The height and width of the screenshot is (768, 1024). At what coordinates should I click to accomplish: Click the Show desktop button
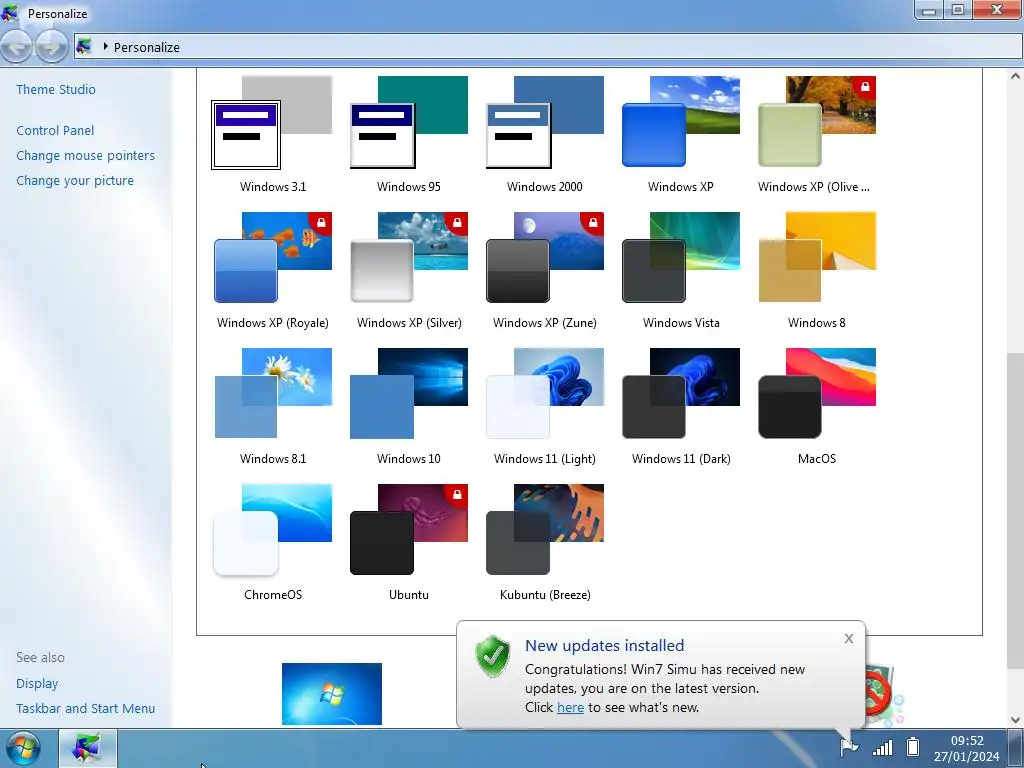point(1016,748)
